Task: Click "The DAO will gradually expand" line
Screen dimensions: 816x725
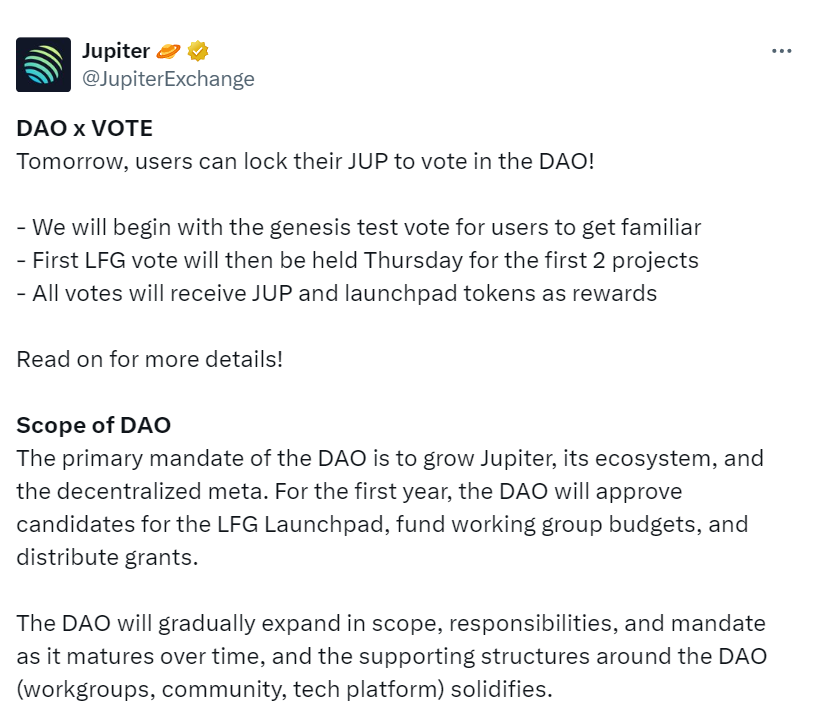Action: point(390,623)
